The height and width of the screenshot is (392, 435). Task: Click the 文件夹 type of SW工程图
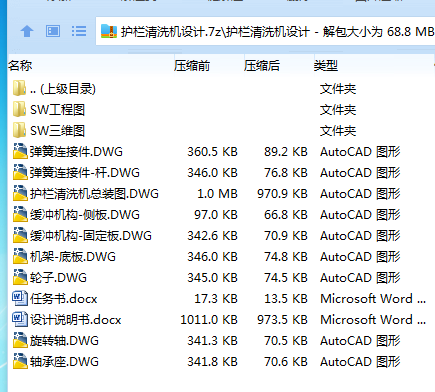tap(338, 110)
